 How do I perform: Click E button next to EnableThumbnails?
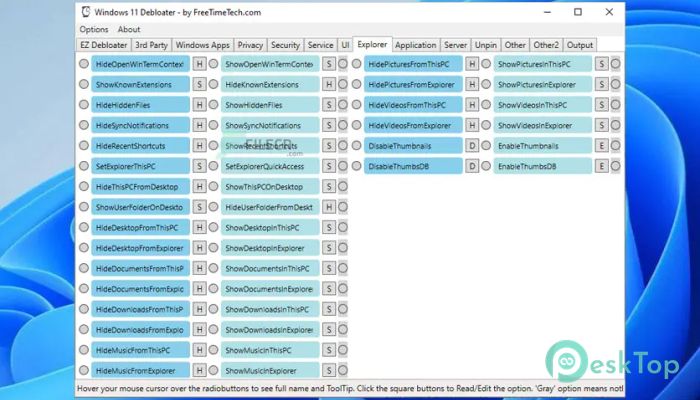point(601,146)
